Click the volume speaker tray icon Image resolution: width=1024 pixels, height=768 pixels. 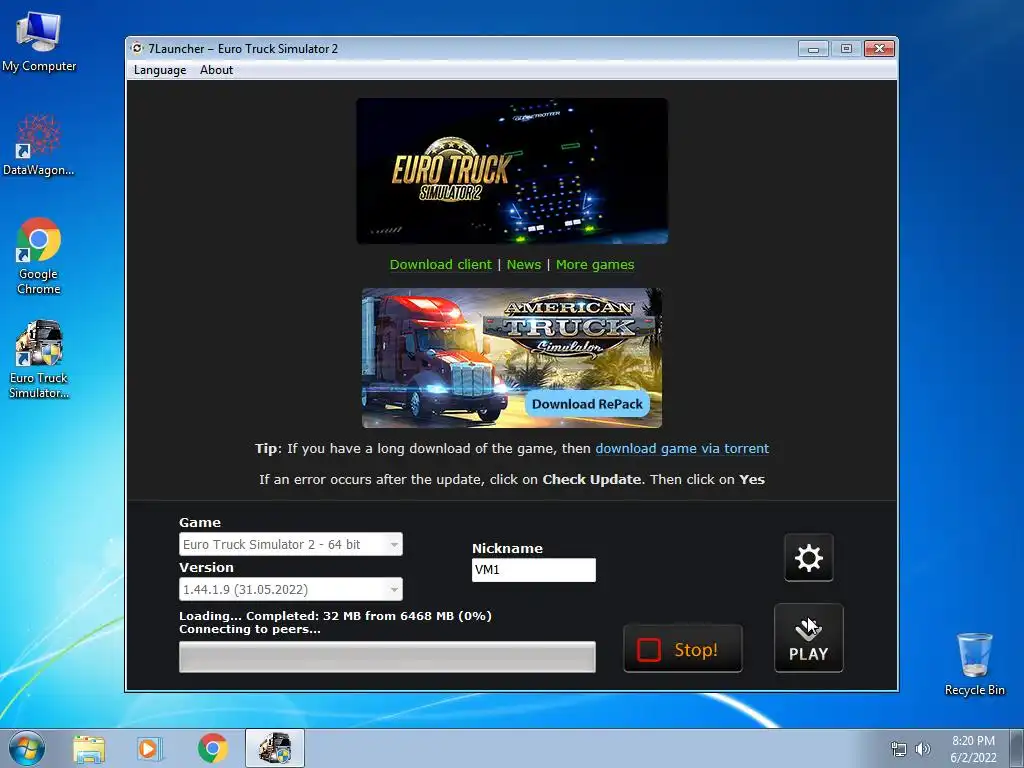(x=922, y=749)
